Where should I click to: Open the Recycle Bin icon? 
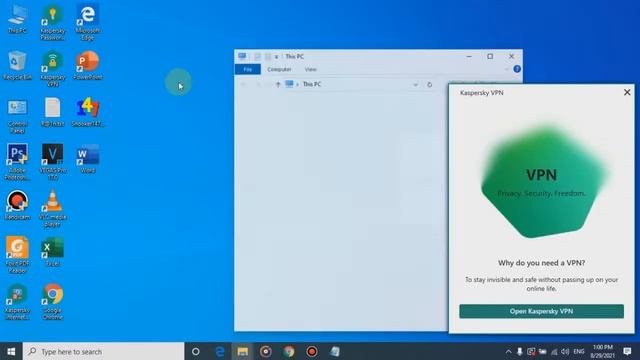click(x=18, y=65)
